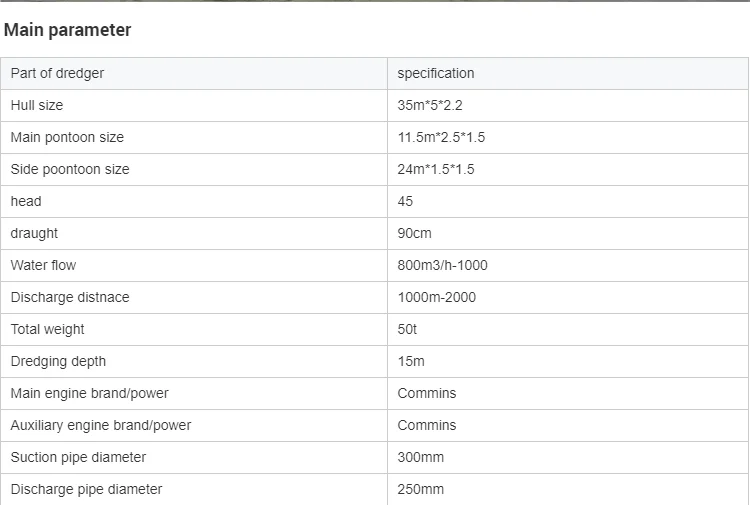Image resolution: width=750 pixels, height=505 pixels.
Task: Click the 'Main pontoon size' label
Action: (67, 137)
